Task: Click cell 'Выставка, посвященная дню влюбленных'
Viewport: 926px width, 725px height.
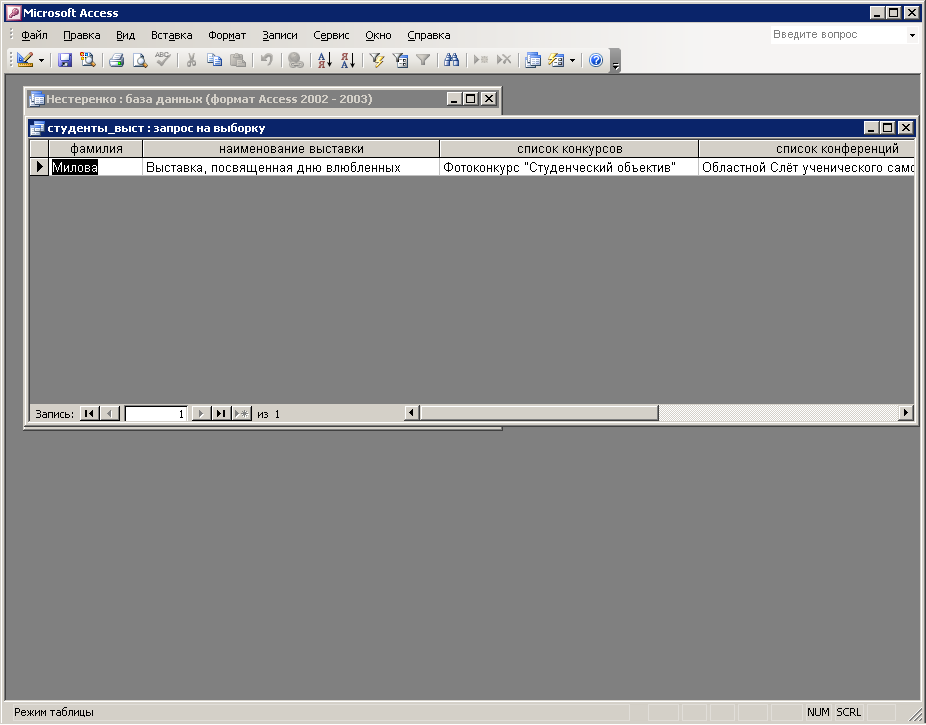Action: (x=291, y=167)
